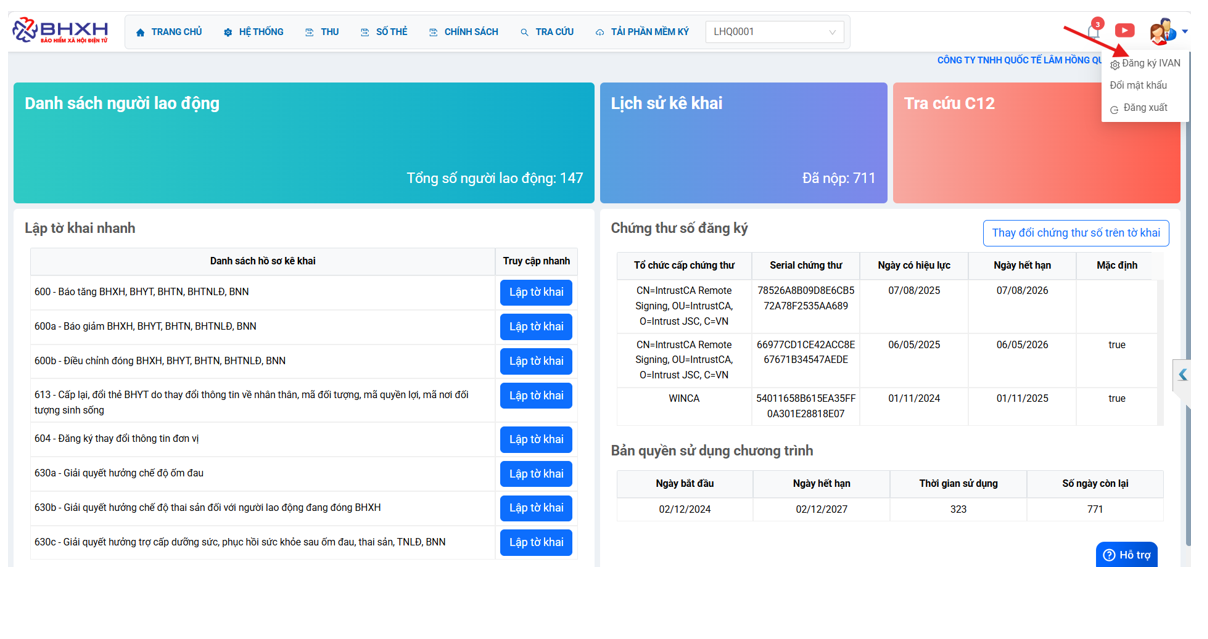Open the Danh sách người lao động card
Image resolution: width=1208 pixels, height=639 pixels.
(x=304, y=143)
